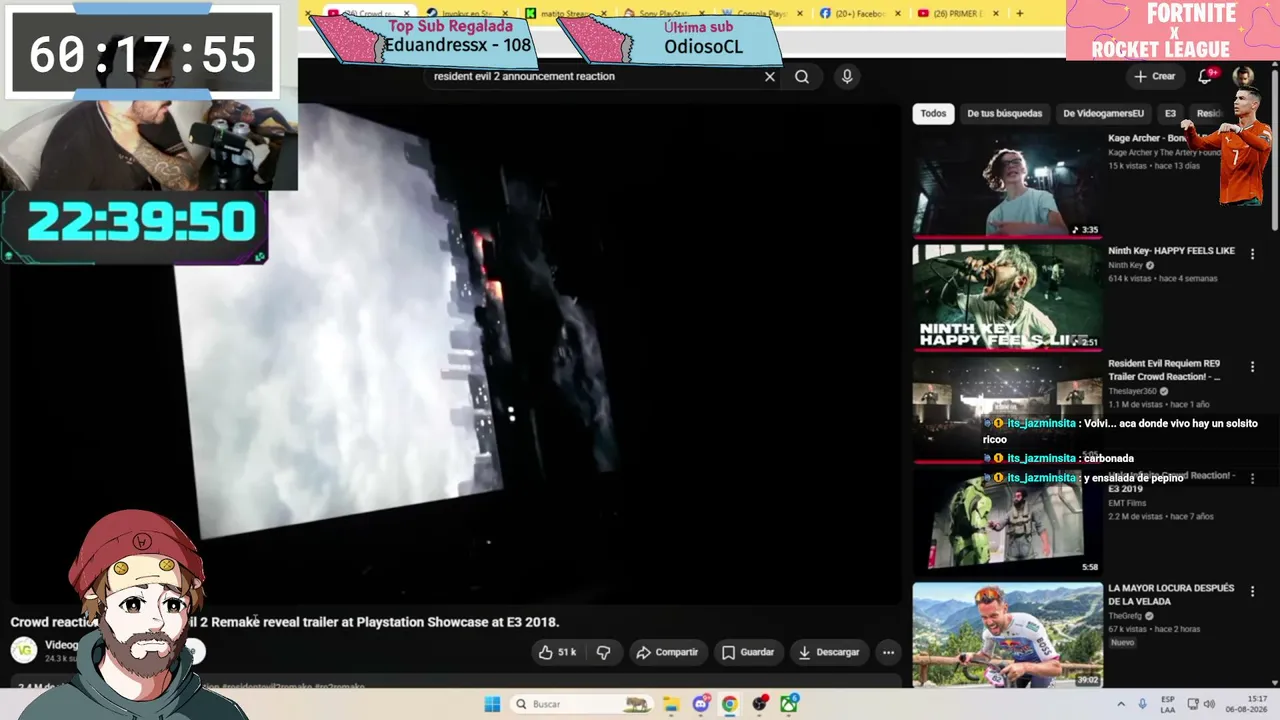1280x720 pixels.
Task: Close the Kick matito Stream tab
Action: [x=604, y=13]
